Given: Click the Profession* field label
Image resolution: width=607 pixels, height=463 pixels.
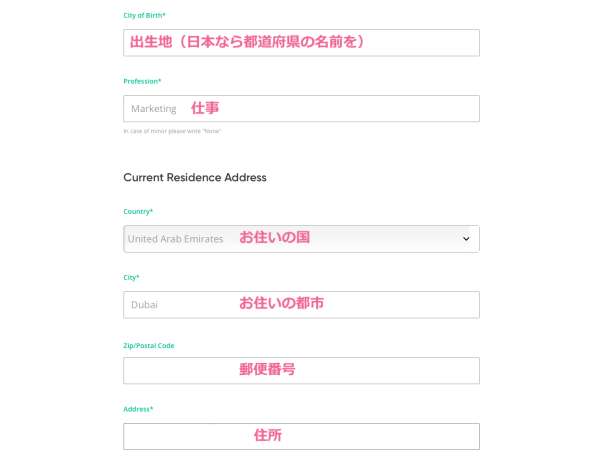Looking at the screenshot, I should 142,81.
